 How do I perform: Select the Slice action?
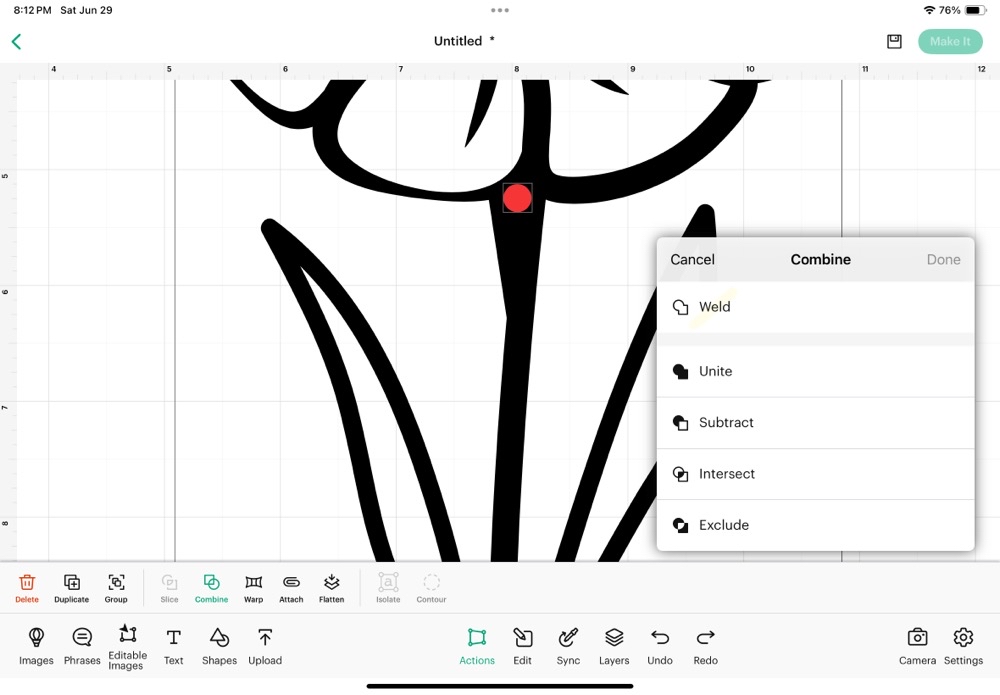170,588
